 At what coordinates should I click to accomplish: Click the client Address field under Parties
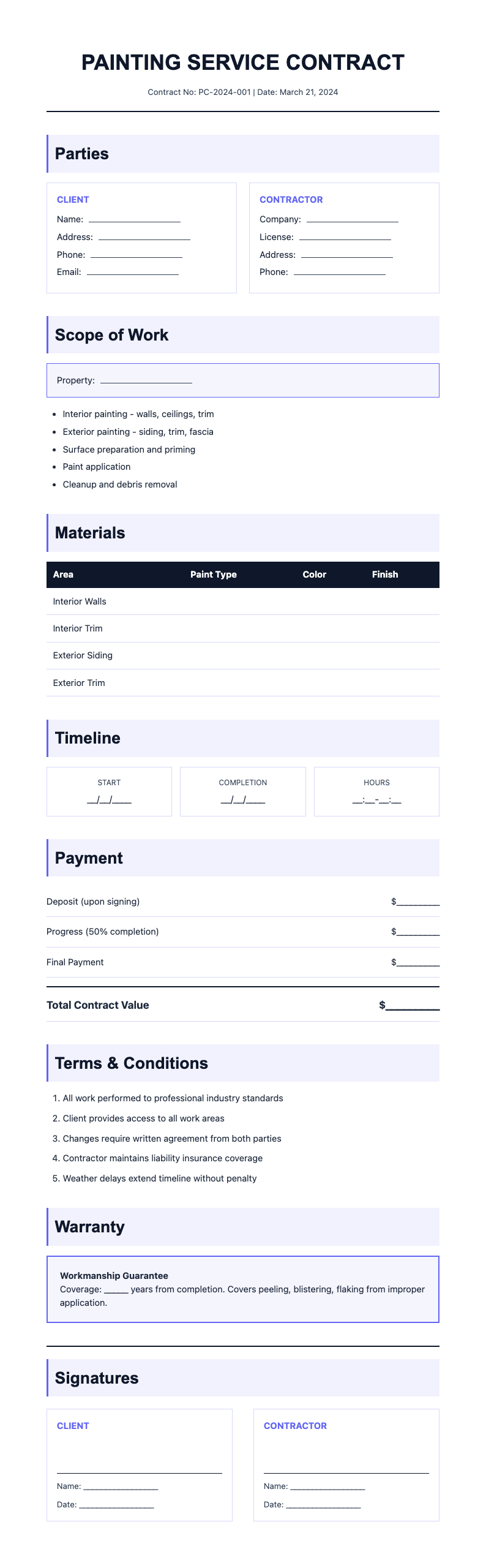144,237
